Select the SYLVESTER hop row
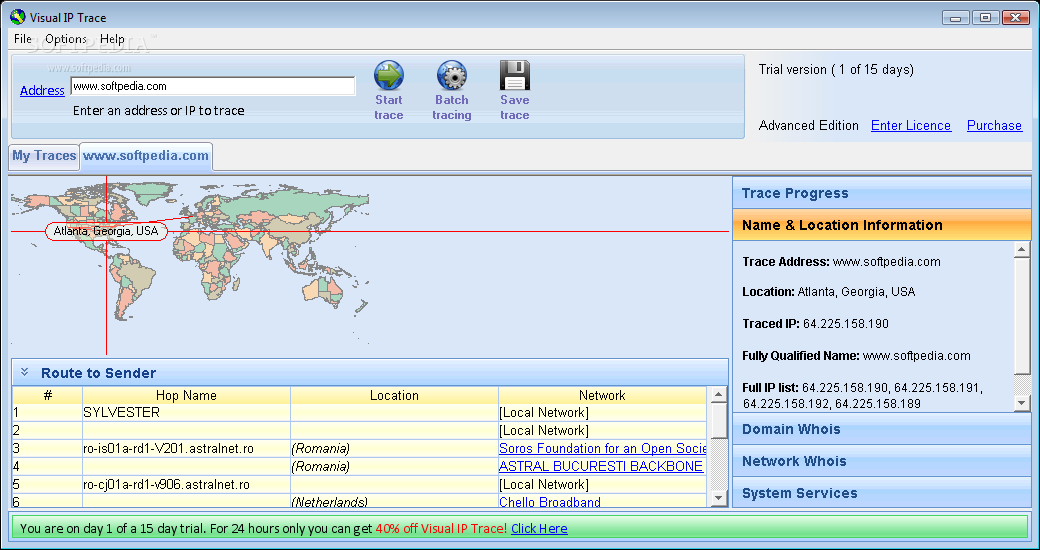The image size is (1040, 550). (359, 413)
